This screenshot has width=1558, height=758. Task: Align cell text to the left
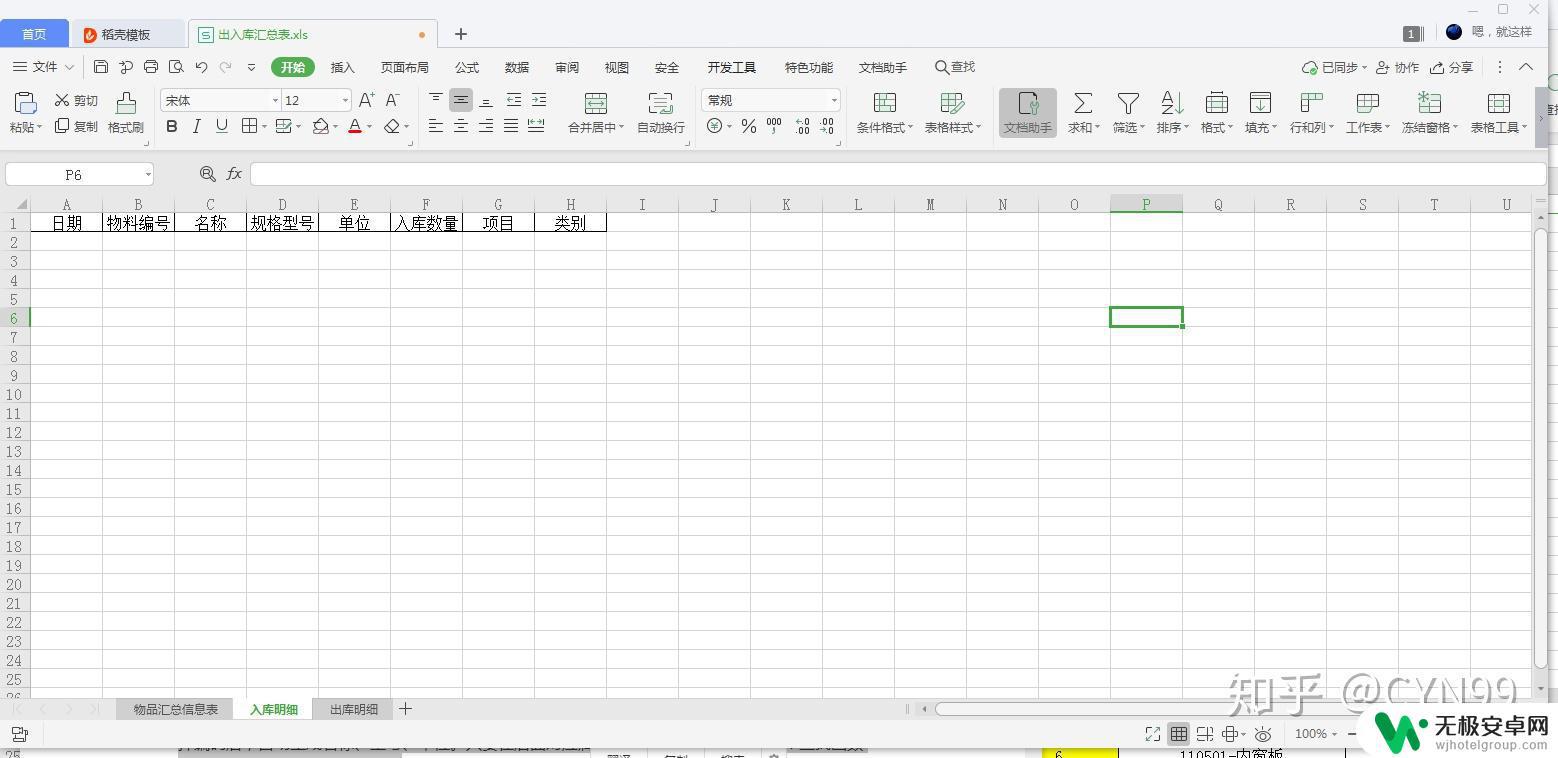click(436, 126)
